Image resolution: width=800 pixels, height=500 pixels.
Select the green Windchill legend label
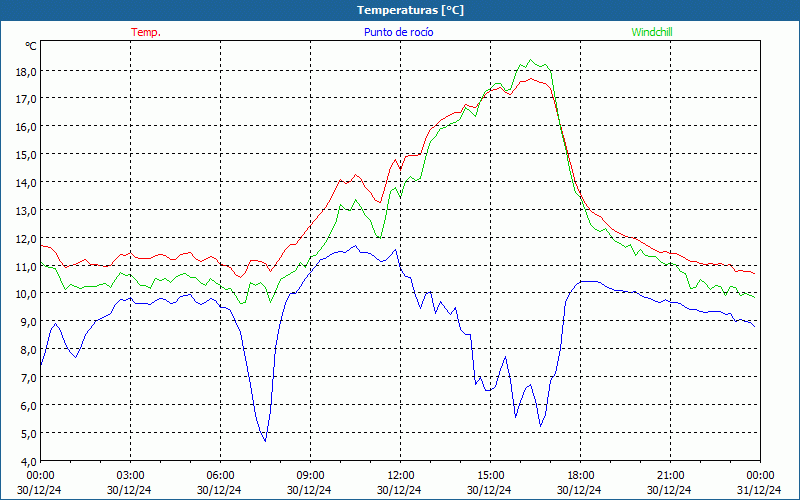[652, 32]
